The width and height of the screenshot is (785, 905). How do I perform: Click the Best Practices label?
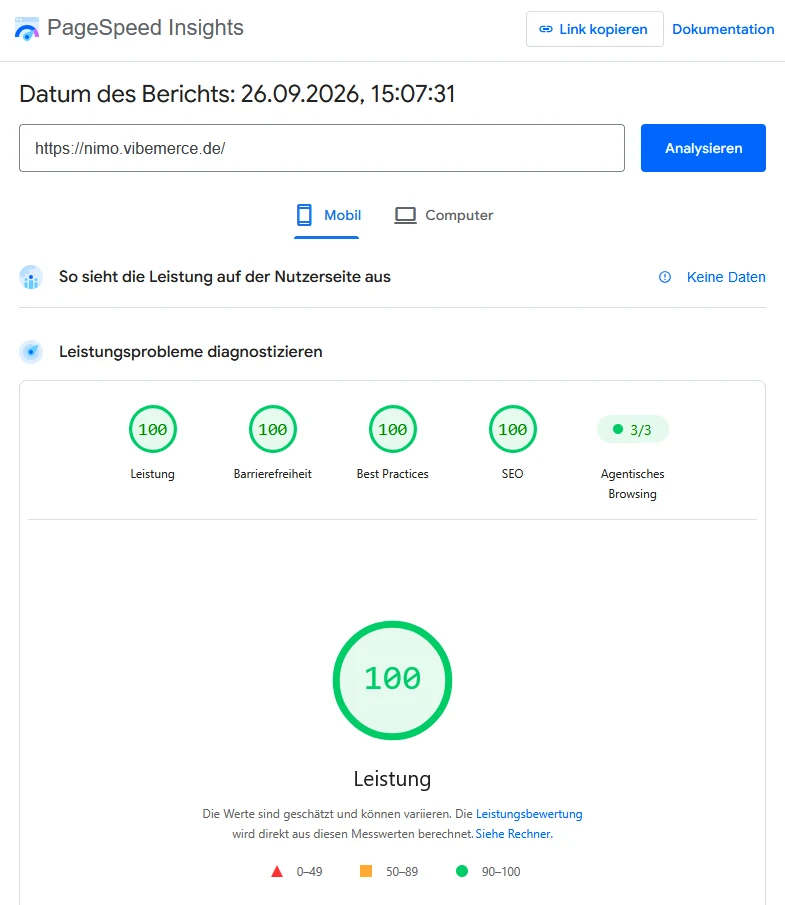392,474
